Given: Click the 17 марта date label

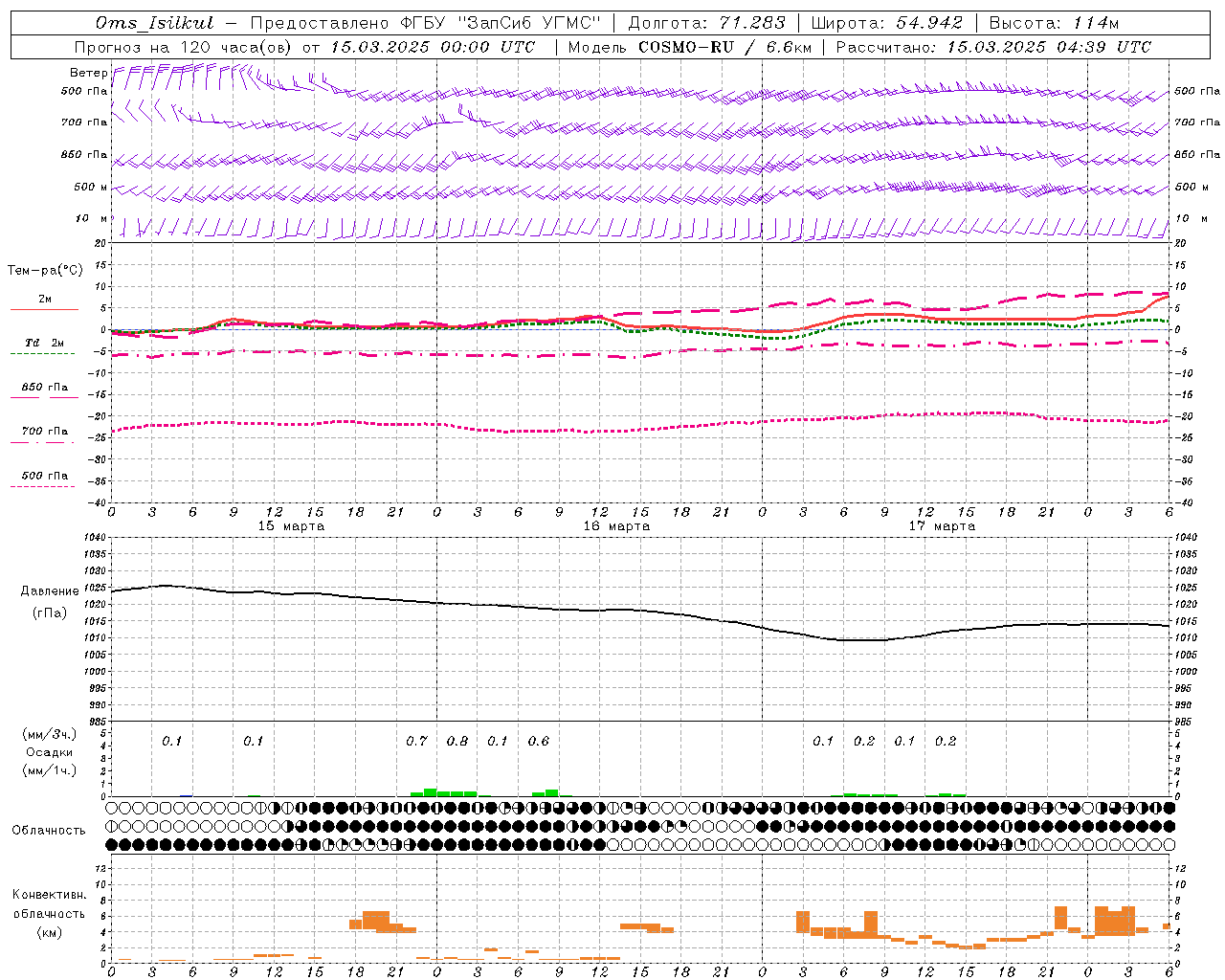Looking at the screenshot, I should 942,526.
